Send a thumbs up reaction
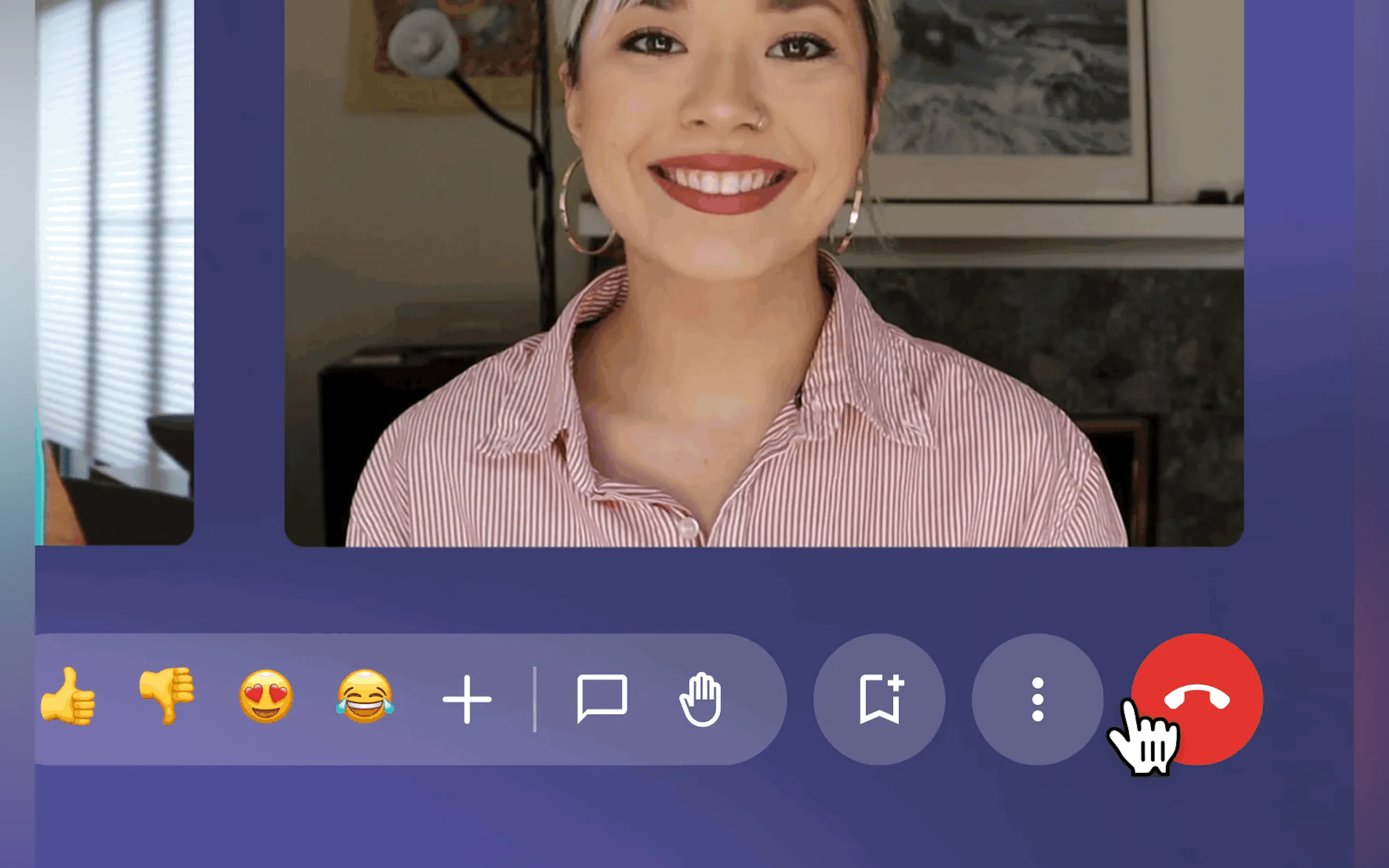This screenshot has width=1389, height=868. [68, 697]
